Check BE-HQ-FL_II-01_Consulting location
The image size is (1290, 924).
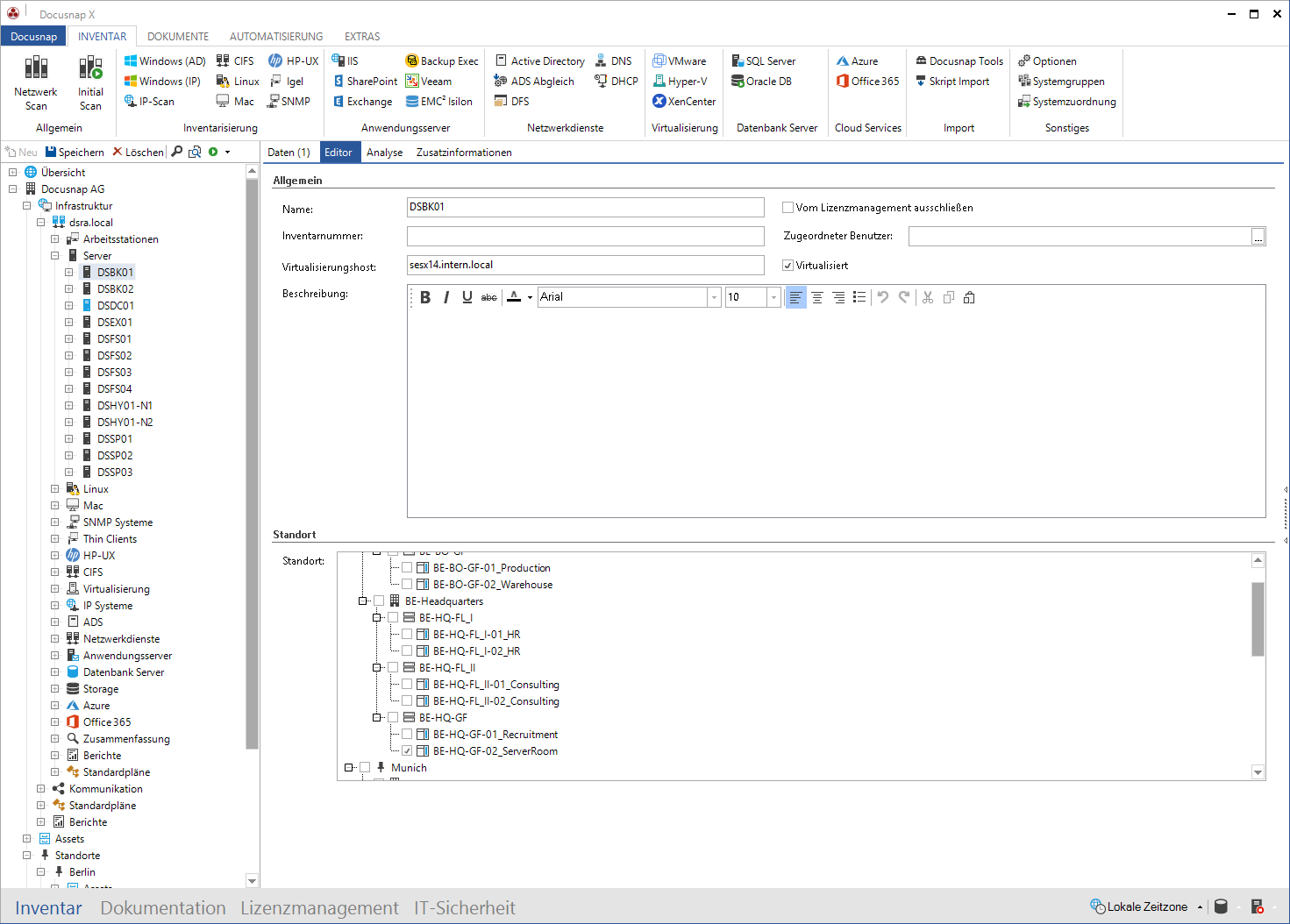pos(407,685)
